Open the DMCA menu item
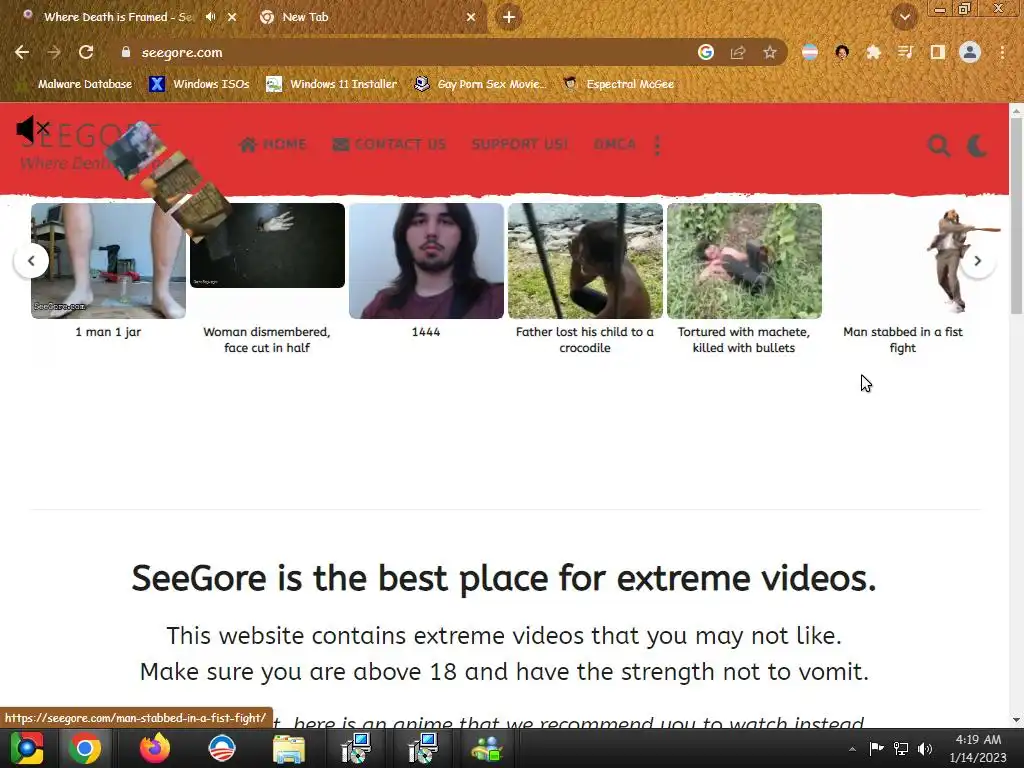The width and height of the screenshot is (1024, 768). tap(615, 144)
